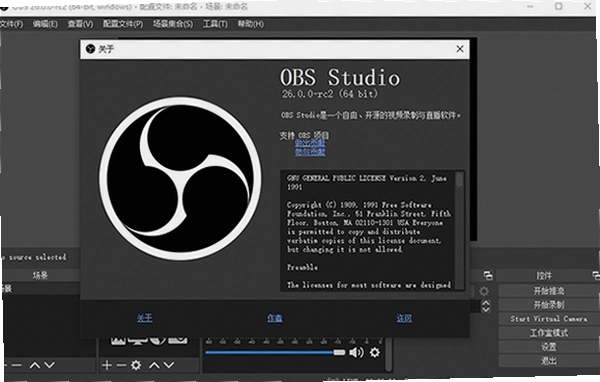Click Start Virtual Camera button
This screenshot has width=600, height=382.
549,318
